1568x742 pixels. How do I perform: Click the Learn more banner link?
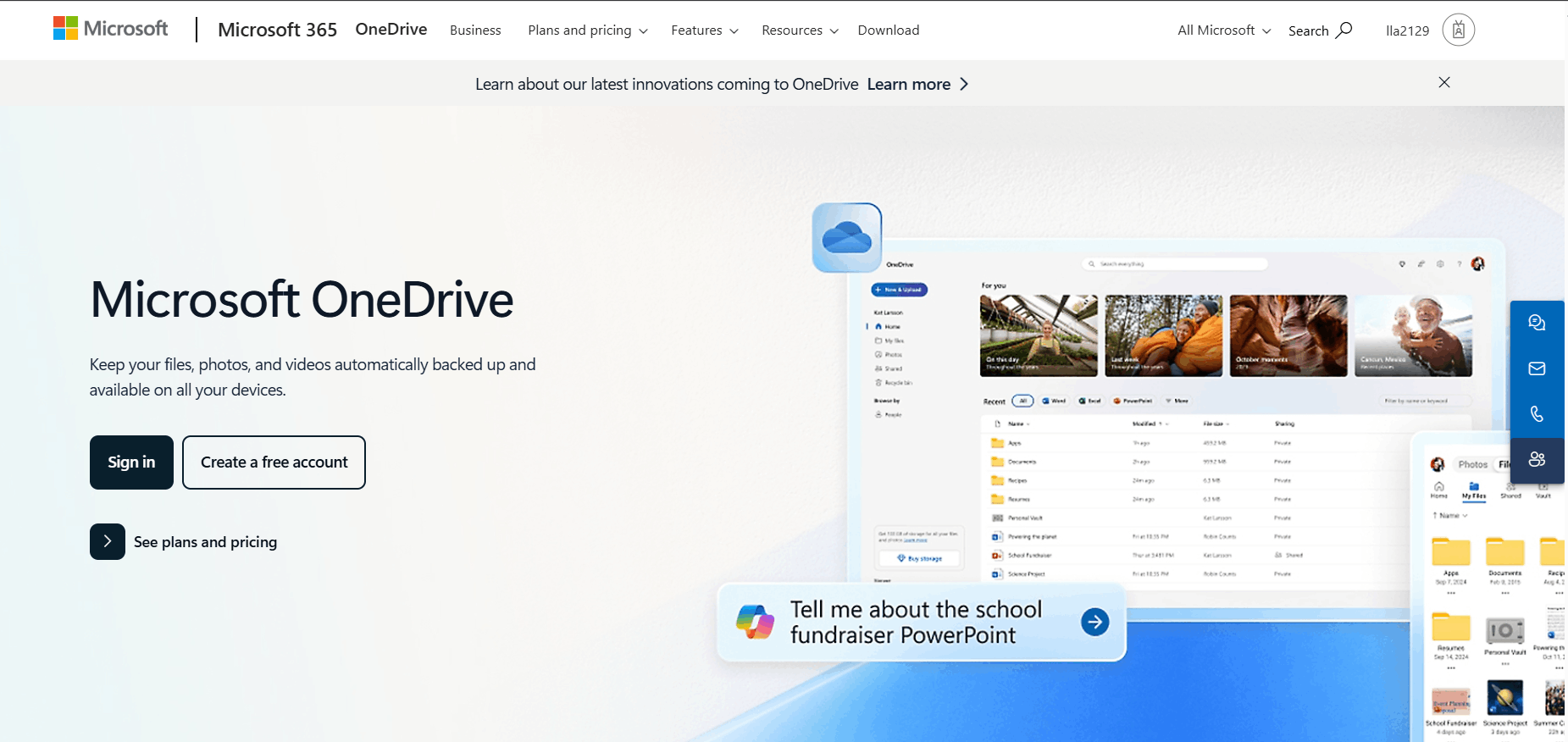point(917,84)
